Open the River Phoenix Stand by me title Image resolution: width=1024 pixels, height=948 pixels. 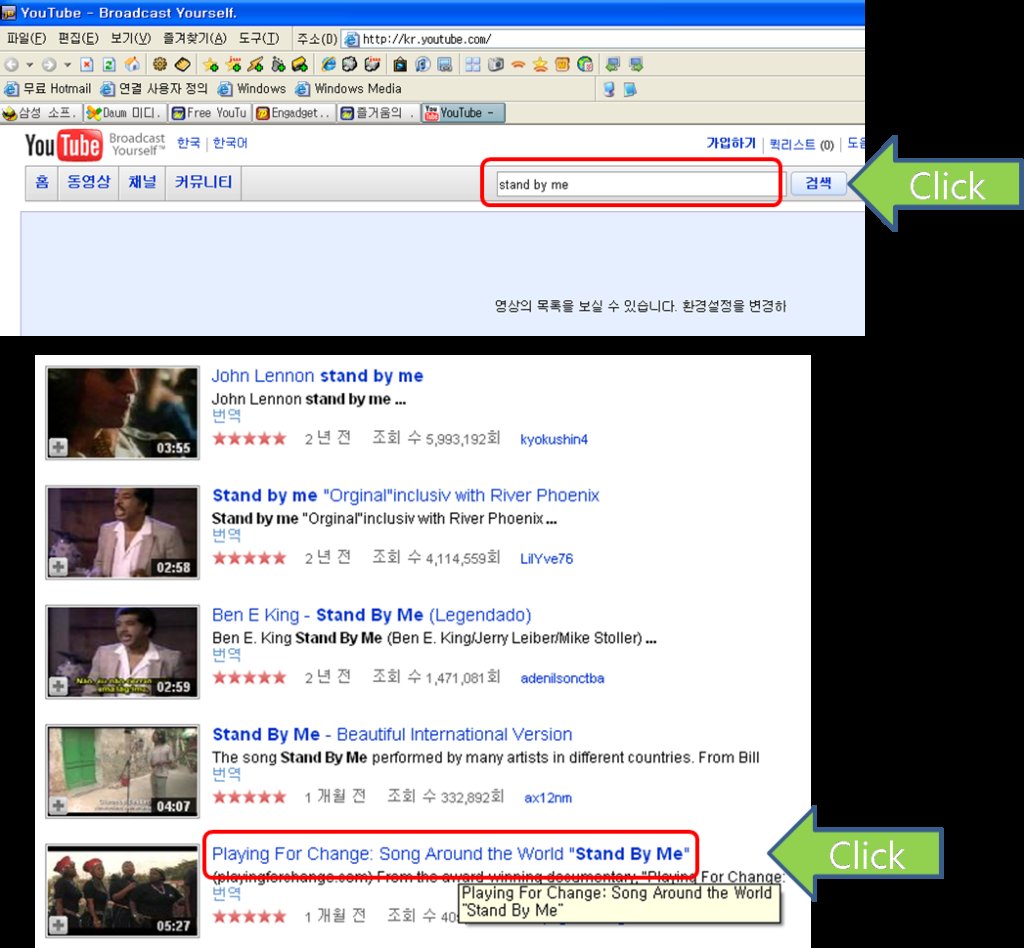pos(406,496)
